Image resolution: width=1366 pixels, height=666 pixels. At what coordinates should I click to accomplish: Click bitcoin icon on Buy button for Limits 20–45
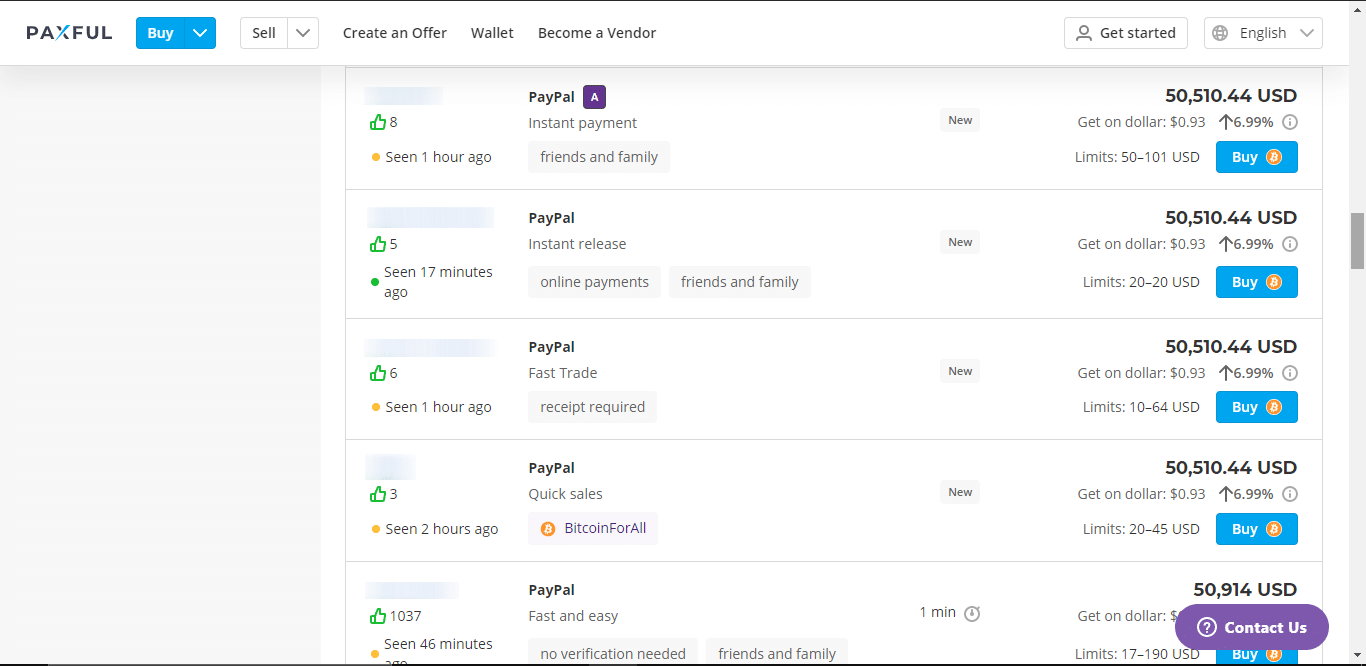[x=1274, y=529]
